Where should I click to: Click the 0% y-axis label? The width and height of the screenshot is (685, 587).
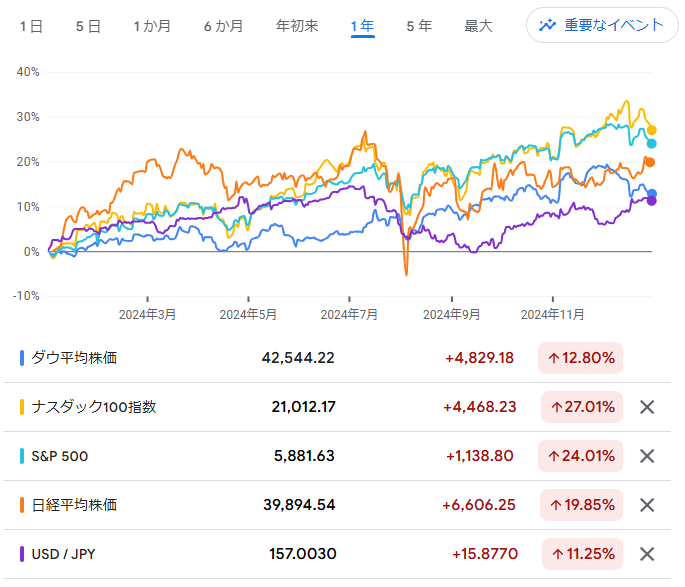pos(31,252)
